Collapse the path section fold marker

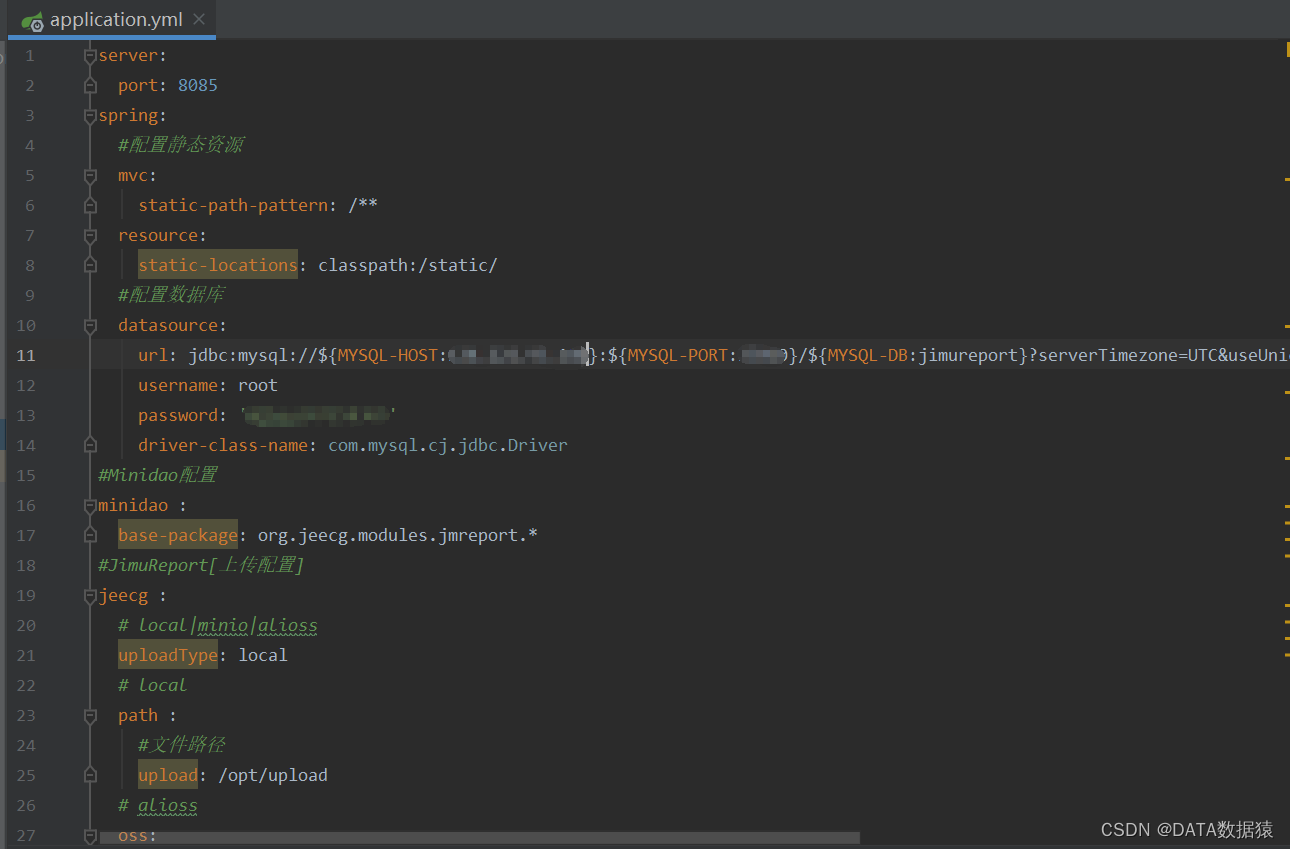click(x=90, y=716)
